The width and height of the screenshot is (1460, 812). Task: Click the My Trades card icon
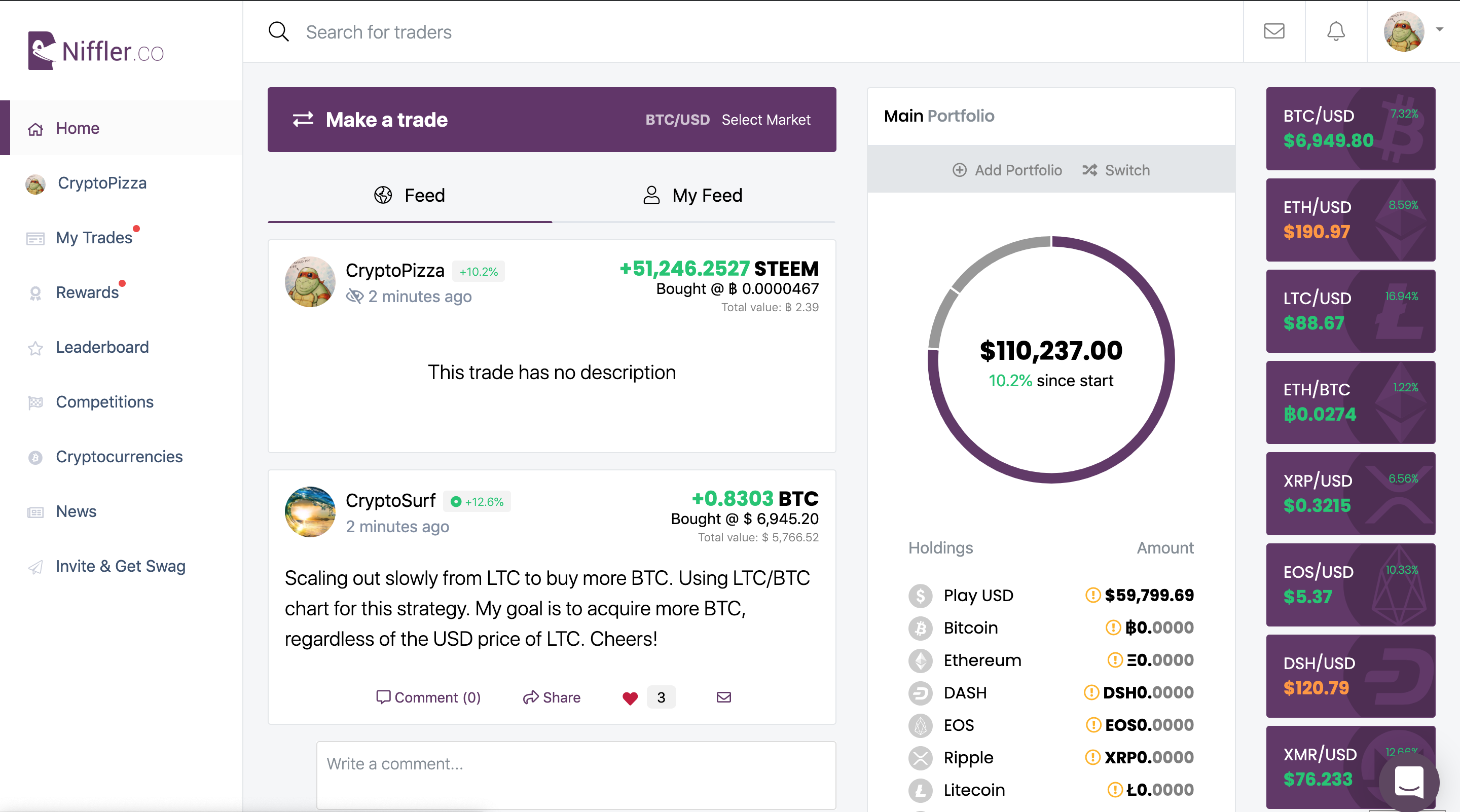point(35,239)
